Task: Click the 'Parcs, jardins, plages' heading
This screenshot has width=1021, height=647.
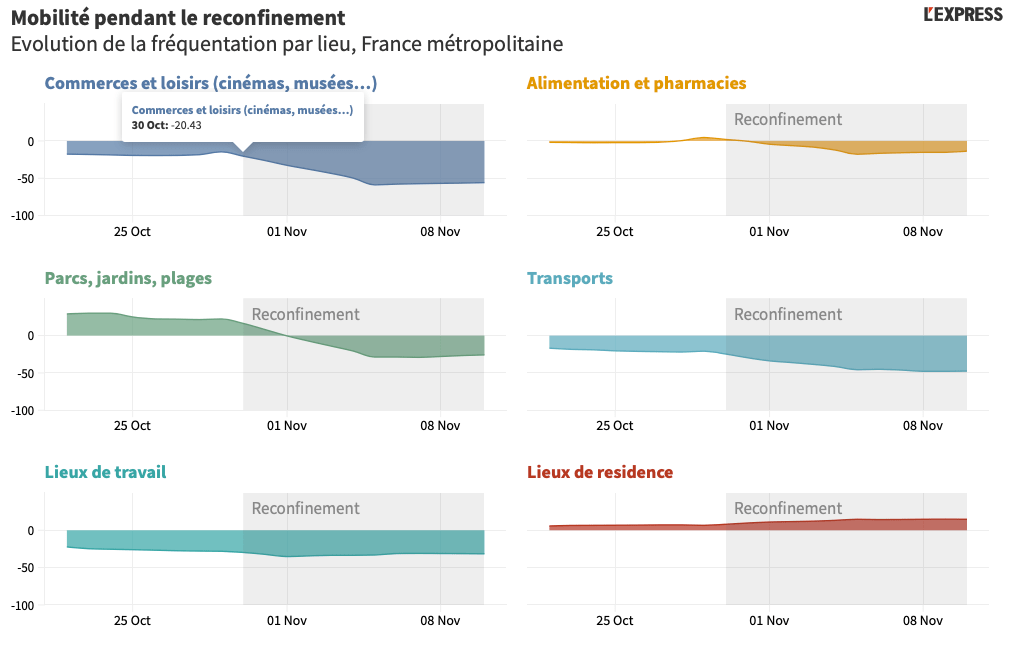Action: pos(128,278)
